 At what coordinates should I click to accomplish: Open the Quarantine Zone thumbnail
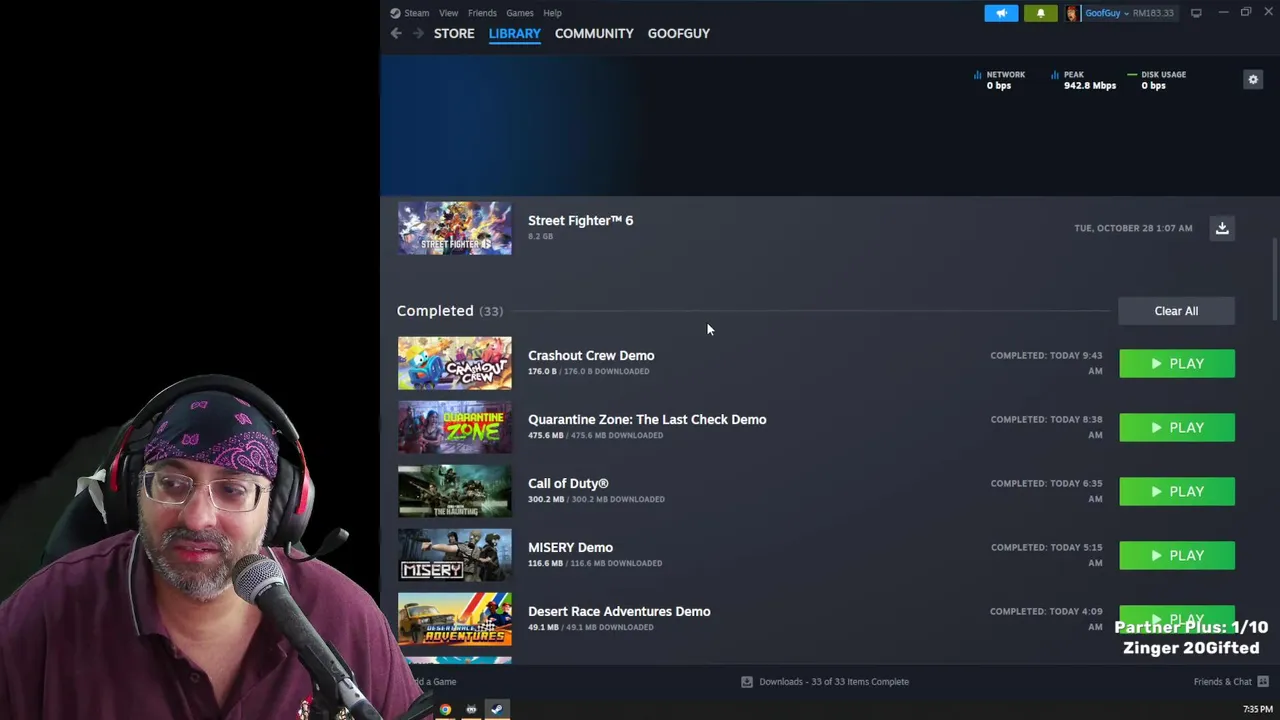454,427
